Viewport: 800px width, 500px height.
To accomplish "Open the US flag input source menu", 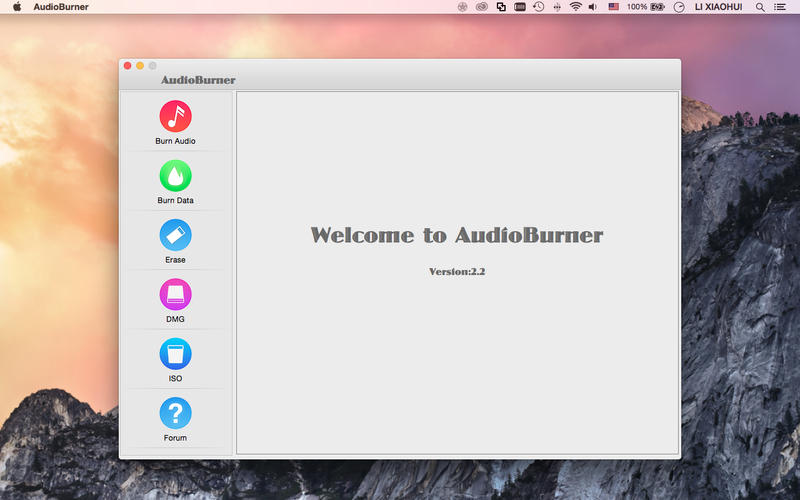I will 613,7.
